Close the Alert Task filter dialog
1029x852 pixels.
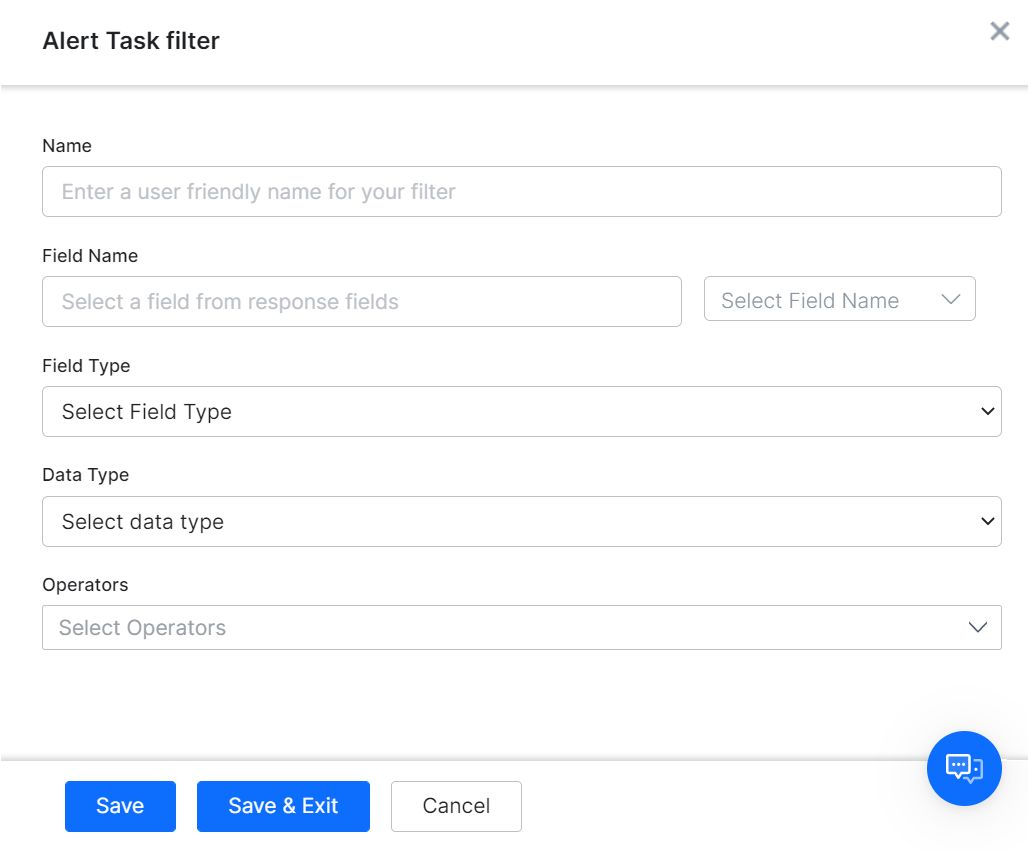(999, 31)
